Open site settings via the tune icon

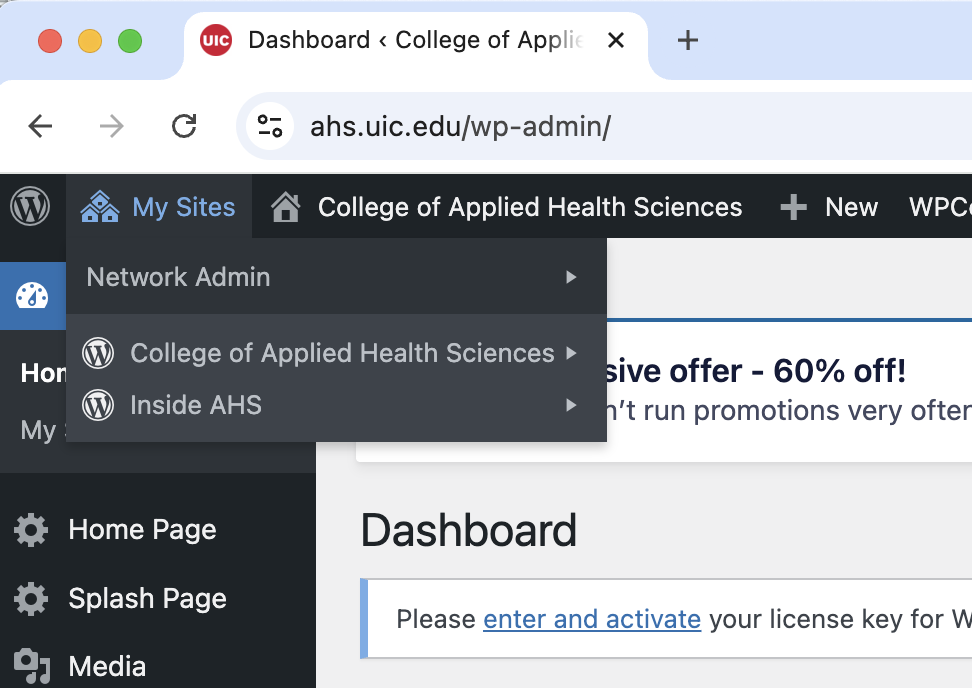point(269,126)
